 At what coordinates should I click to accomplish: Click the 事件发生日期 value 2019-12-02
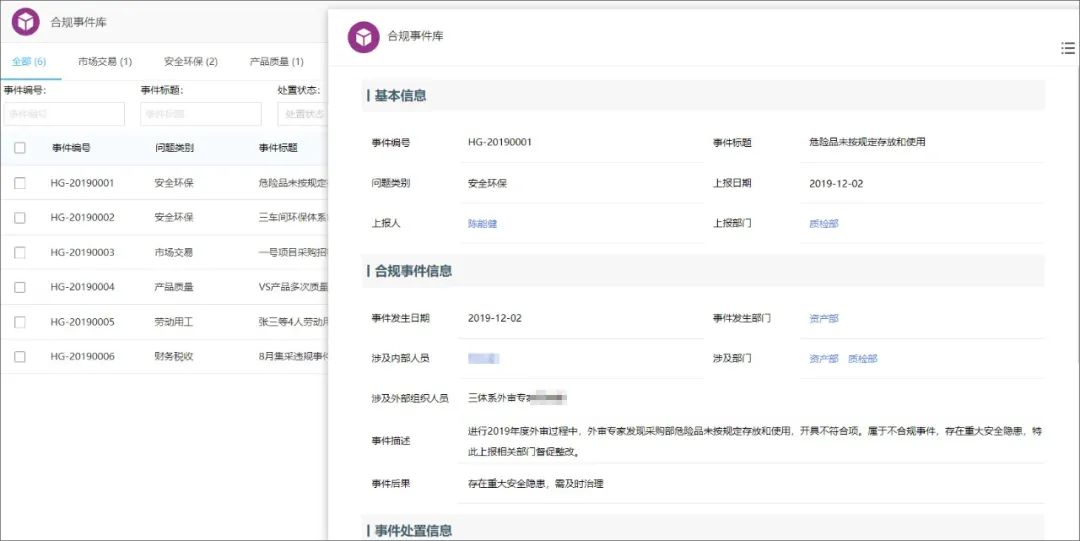pos(495,318)
